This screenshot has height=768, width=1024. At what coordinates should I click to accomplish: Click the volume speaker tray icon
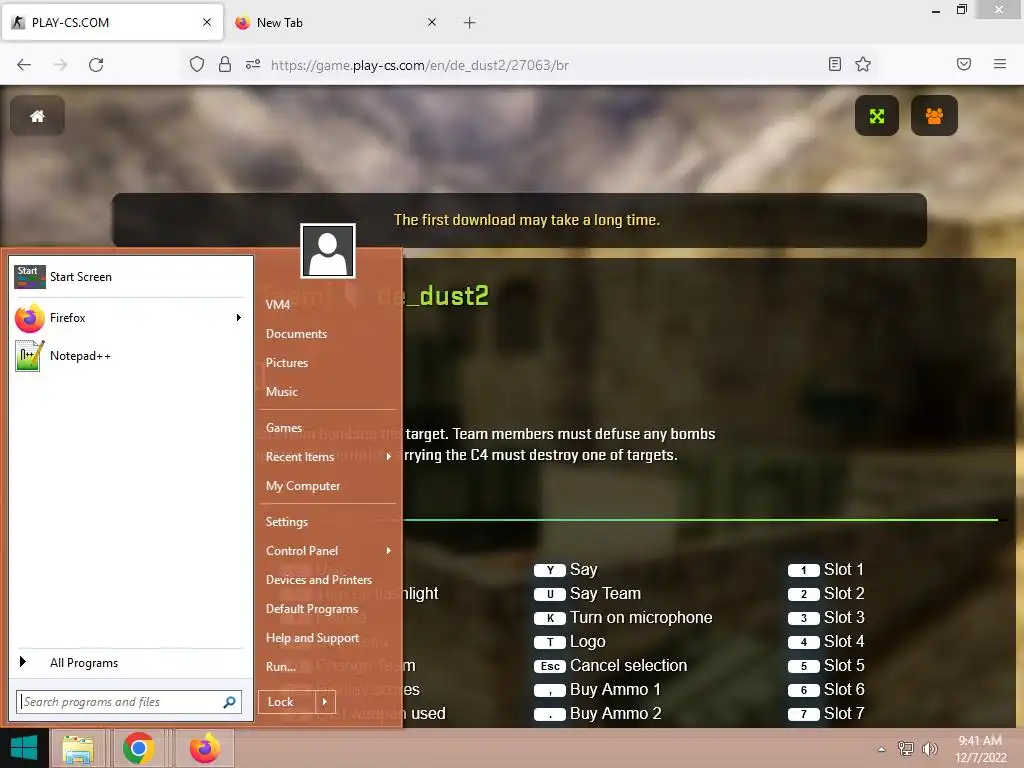929,748
